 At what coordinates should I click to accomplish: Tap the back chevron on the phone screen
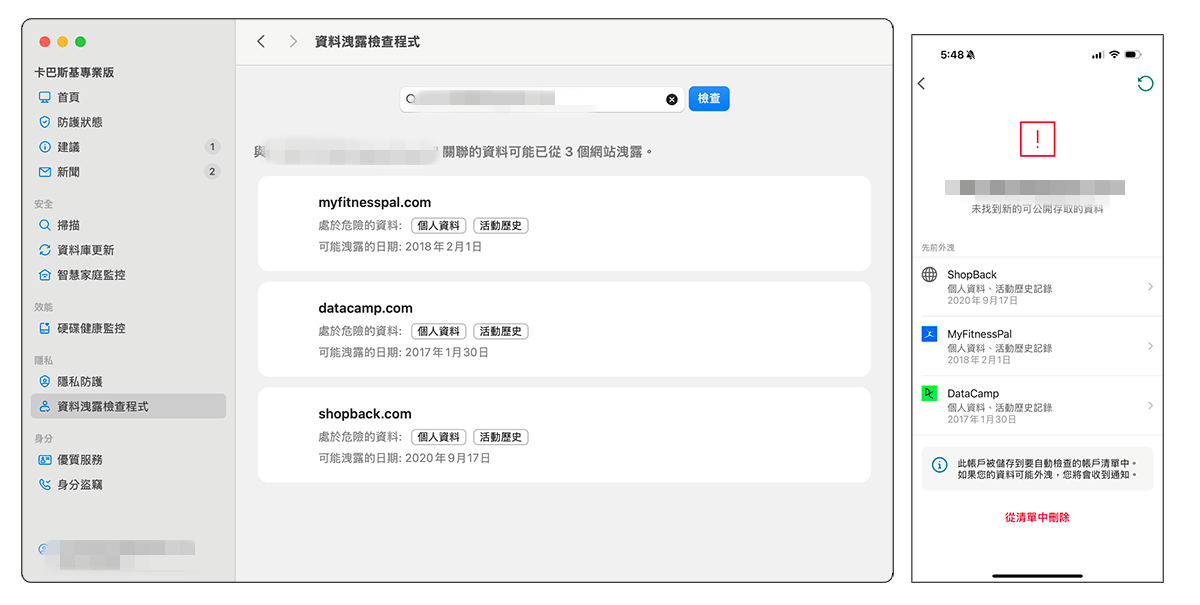point(922,84)
